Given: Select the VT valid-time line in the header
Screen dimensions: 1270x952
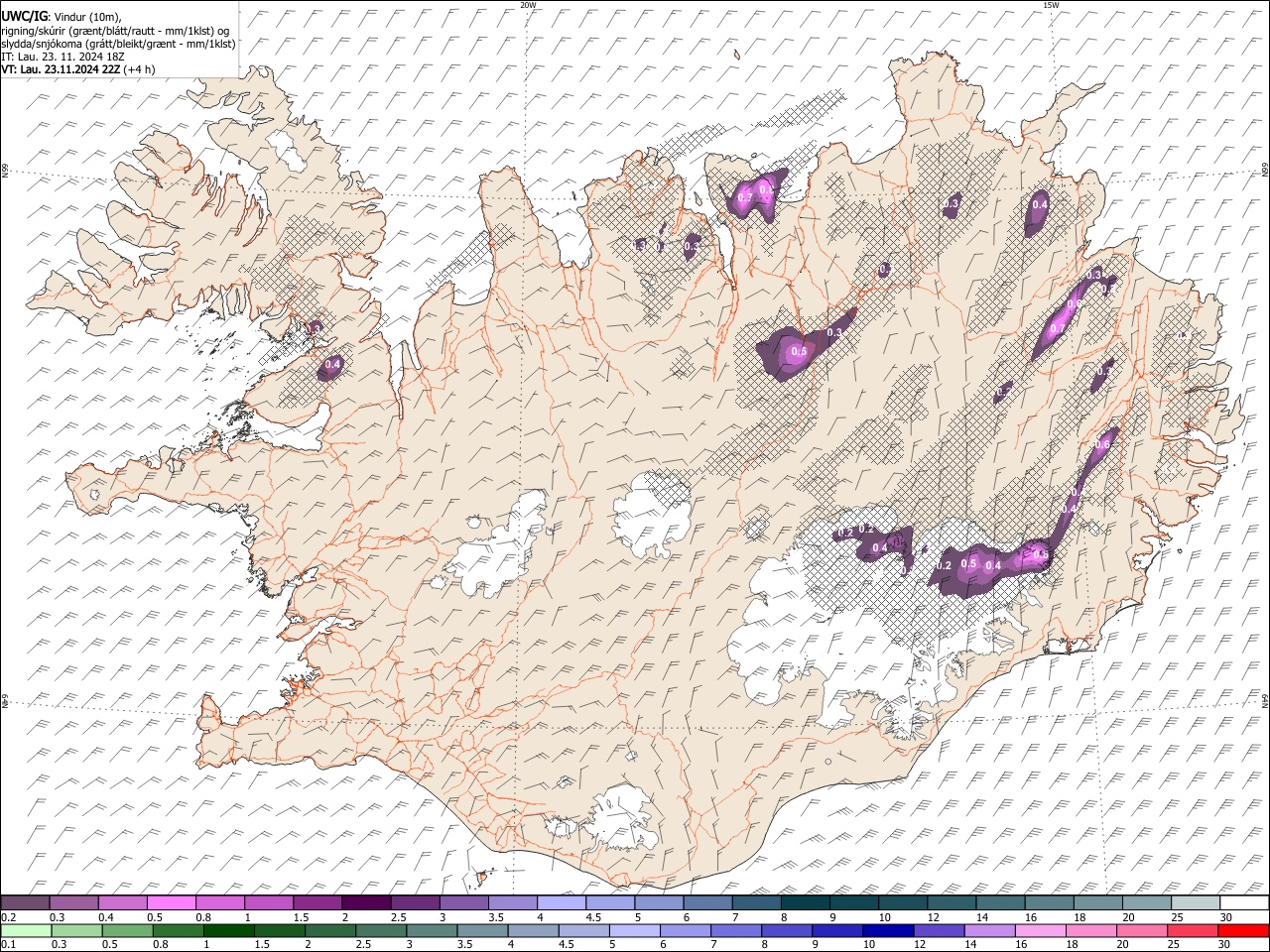Looking at the screenshot, I should (x=60, y=69).
